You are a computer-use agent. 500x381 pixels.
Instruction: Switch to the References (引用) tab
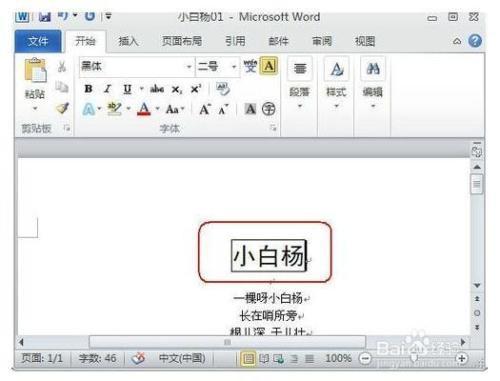tap(235, 41)
